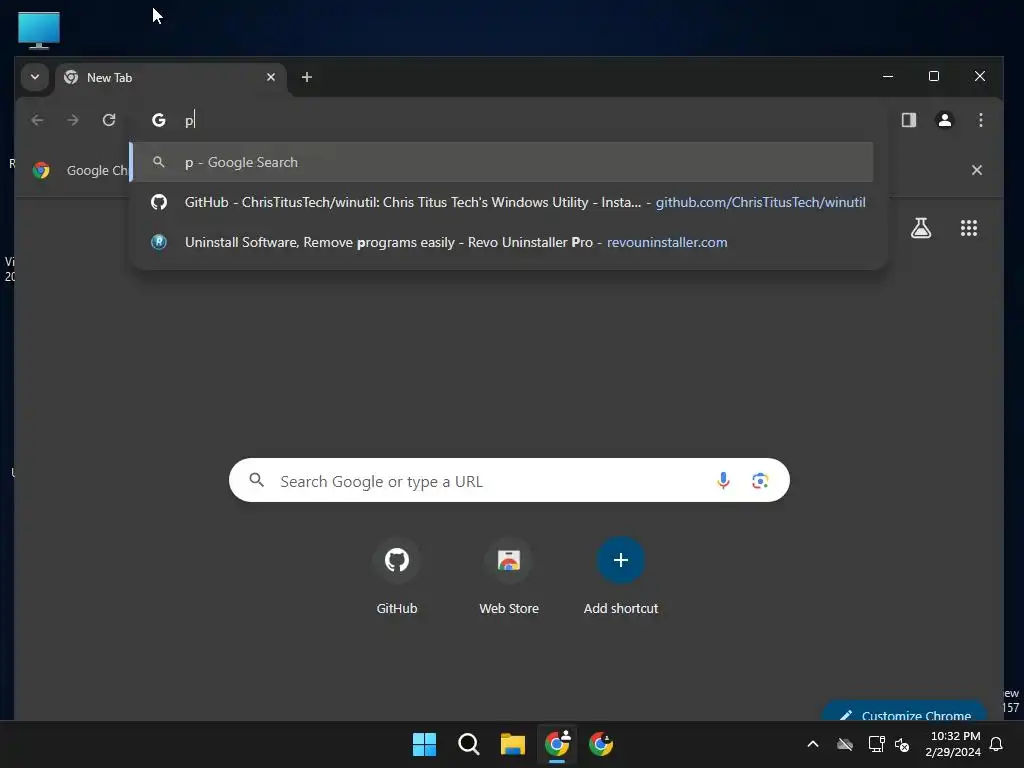Show hidden system tray icons
Image resolution: width=1024 pixels, height=768 pixels.
[812, 744]
